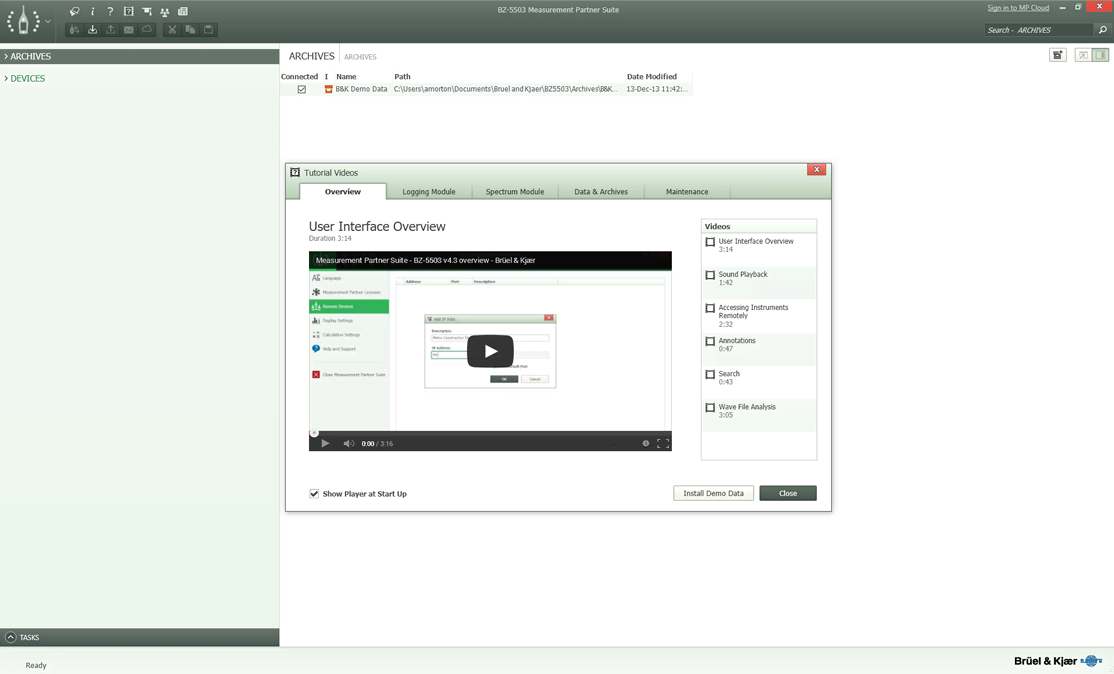Expand the TASKS panel chevron
This screenshot has height=674, width=1114.
pos(11,637)
